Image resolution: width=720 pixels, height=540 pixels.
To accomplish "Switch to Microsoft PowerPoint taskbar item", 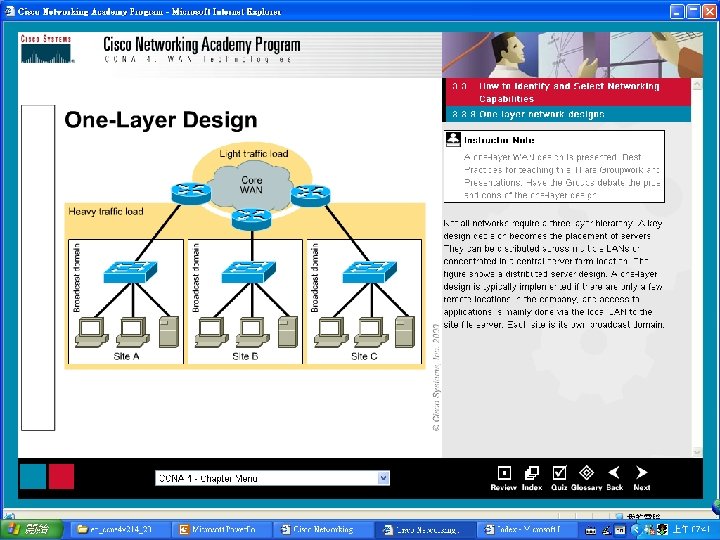I will pyautogui.click(x=223, y=530).
